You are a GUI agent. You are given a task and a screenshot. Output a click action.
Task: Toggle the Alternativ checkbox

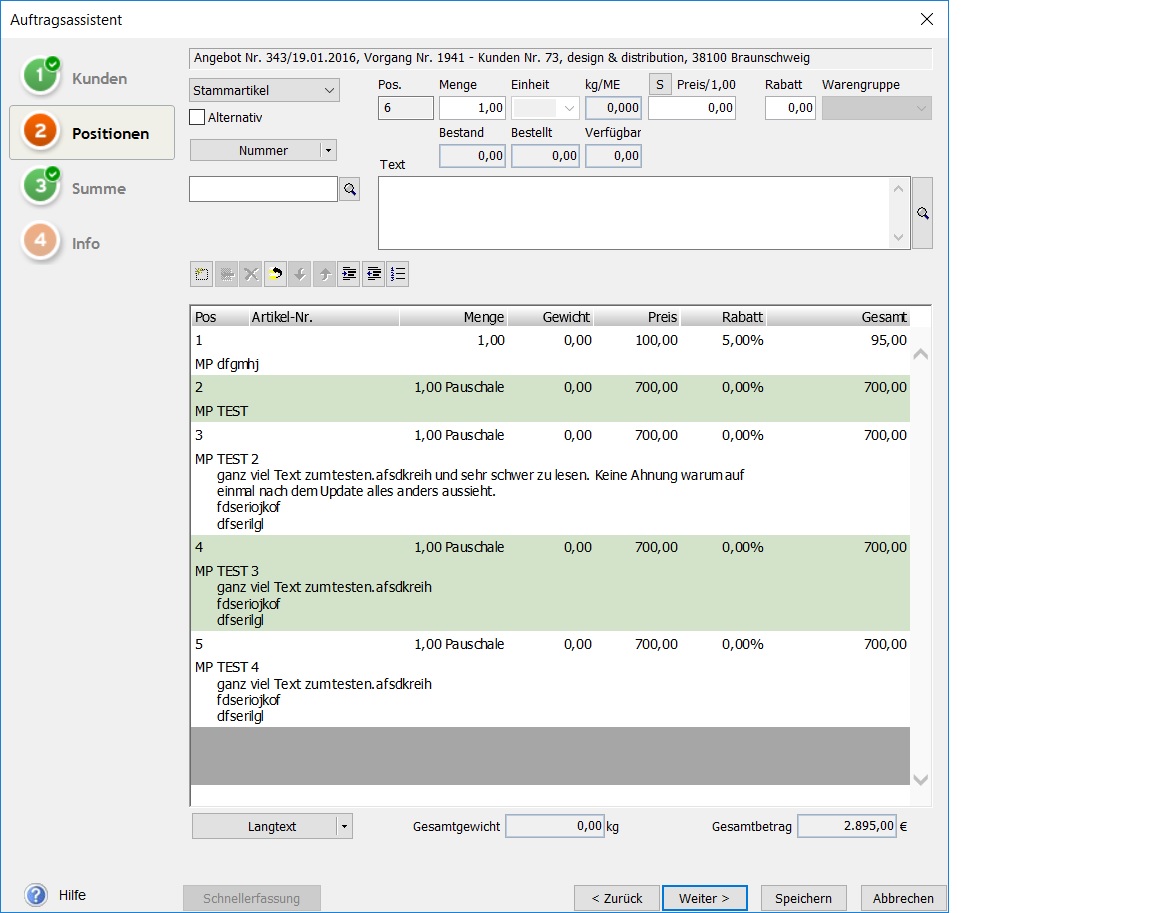(197, 117)
